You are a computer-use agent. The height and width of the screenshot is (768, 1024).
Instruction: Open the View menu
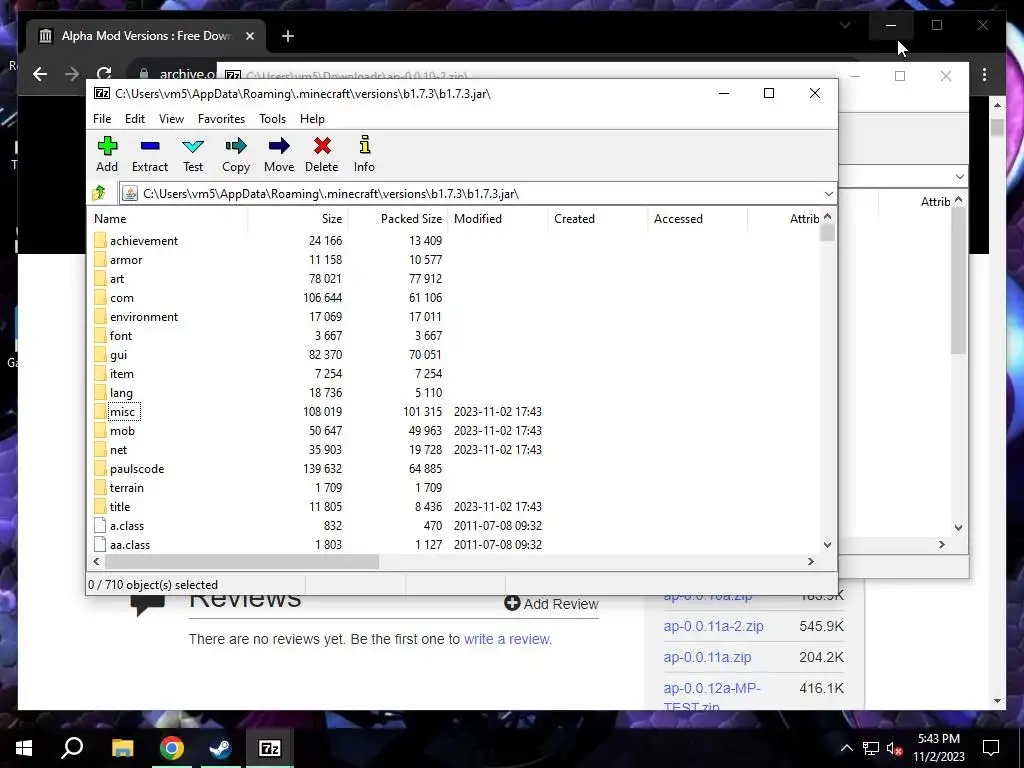click(171, 119)
